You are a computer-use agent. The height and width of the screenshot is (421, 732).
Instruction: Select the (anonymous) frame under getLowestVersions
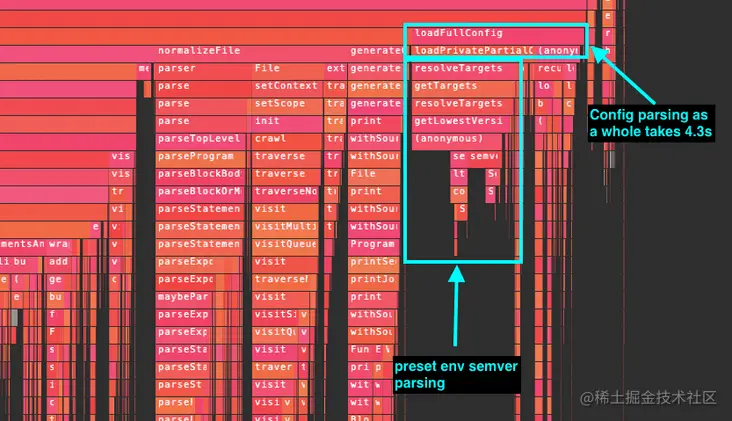tap(457, 139)
